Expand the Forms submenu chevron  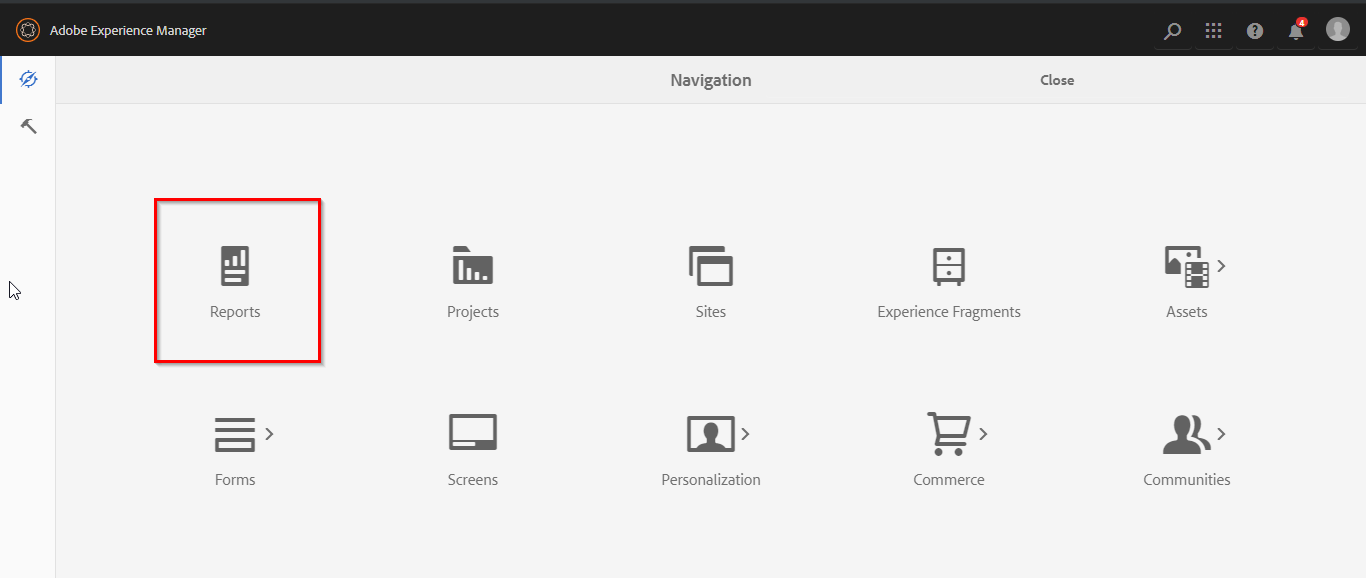click(269, 434)
